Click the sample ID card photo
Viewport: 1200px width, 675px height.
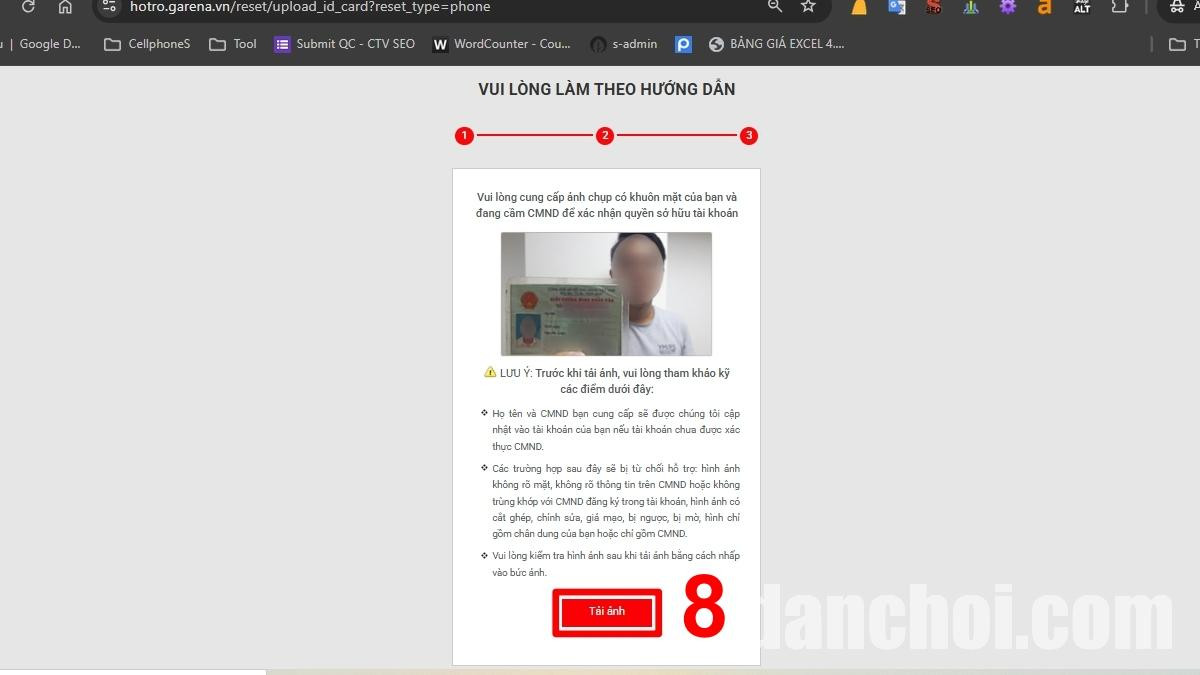coord(606,294)
